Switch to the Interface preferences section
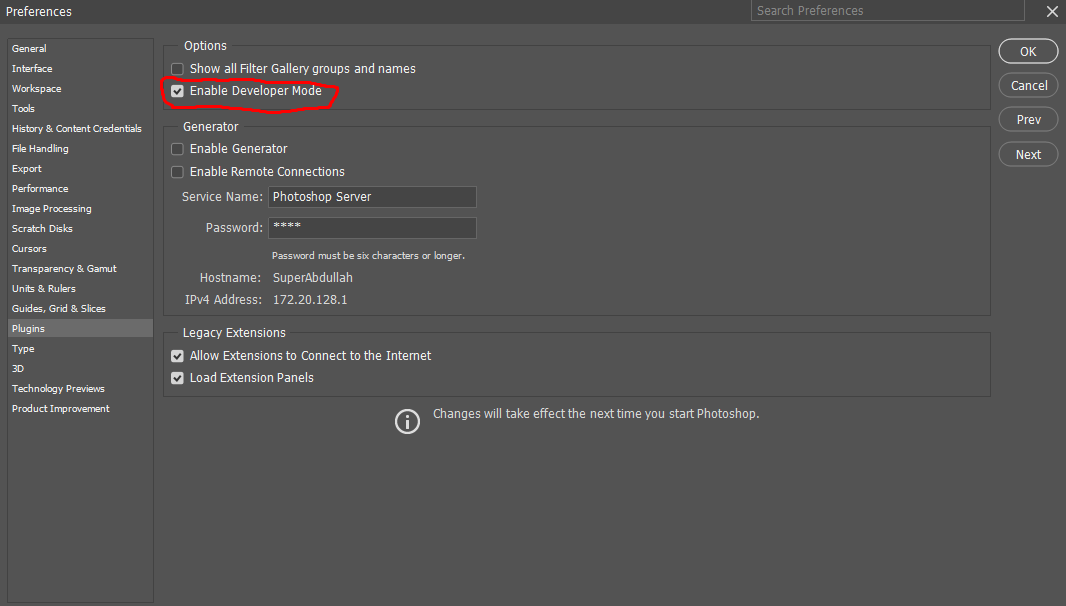 pyautogui.click(x=31, y=68)
